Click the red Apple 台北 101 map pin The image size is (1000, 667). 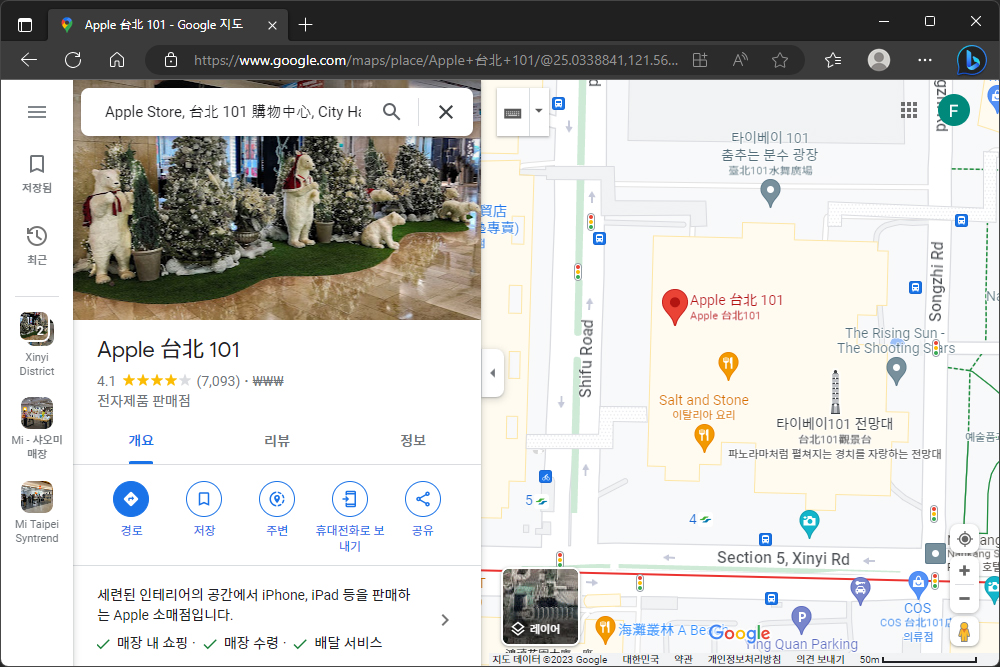click(x=675, y=306)
